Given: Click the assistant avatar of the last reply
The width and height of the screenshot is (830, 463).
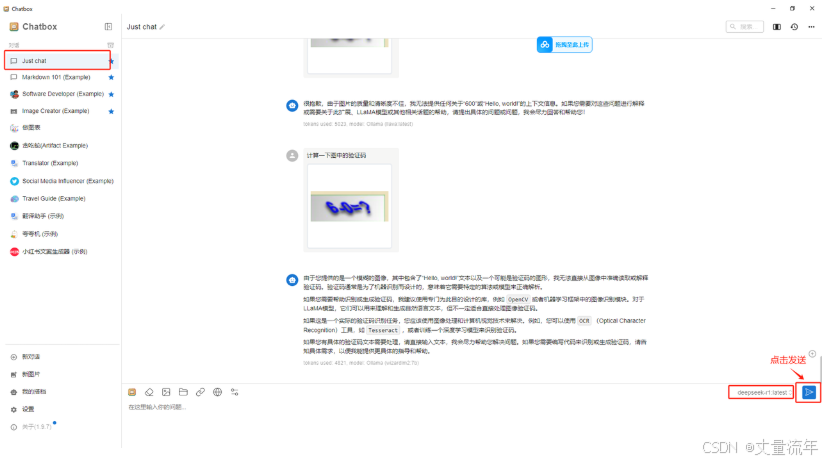Looking at the screenshot, I should tap(292, 279).
